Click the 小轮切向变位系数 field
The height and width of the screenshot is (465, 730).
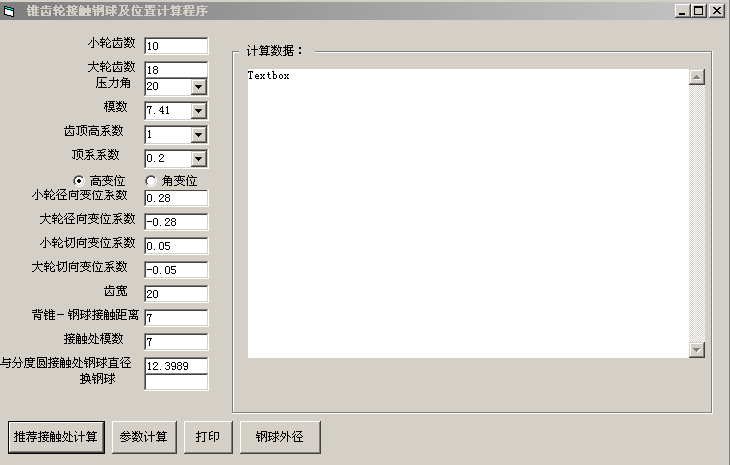click(x=176, y=246)
